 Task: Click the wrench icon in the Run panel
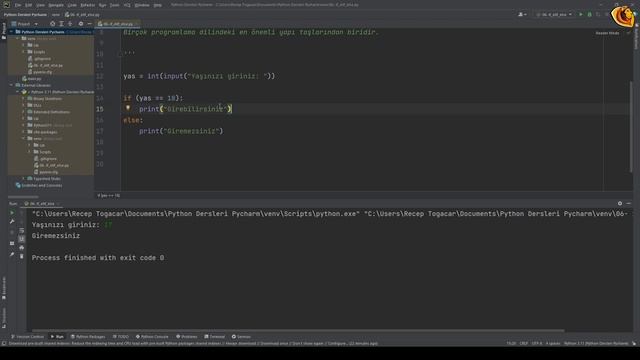pos(12,222)
